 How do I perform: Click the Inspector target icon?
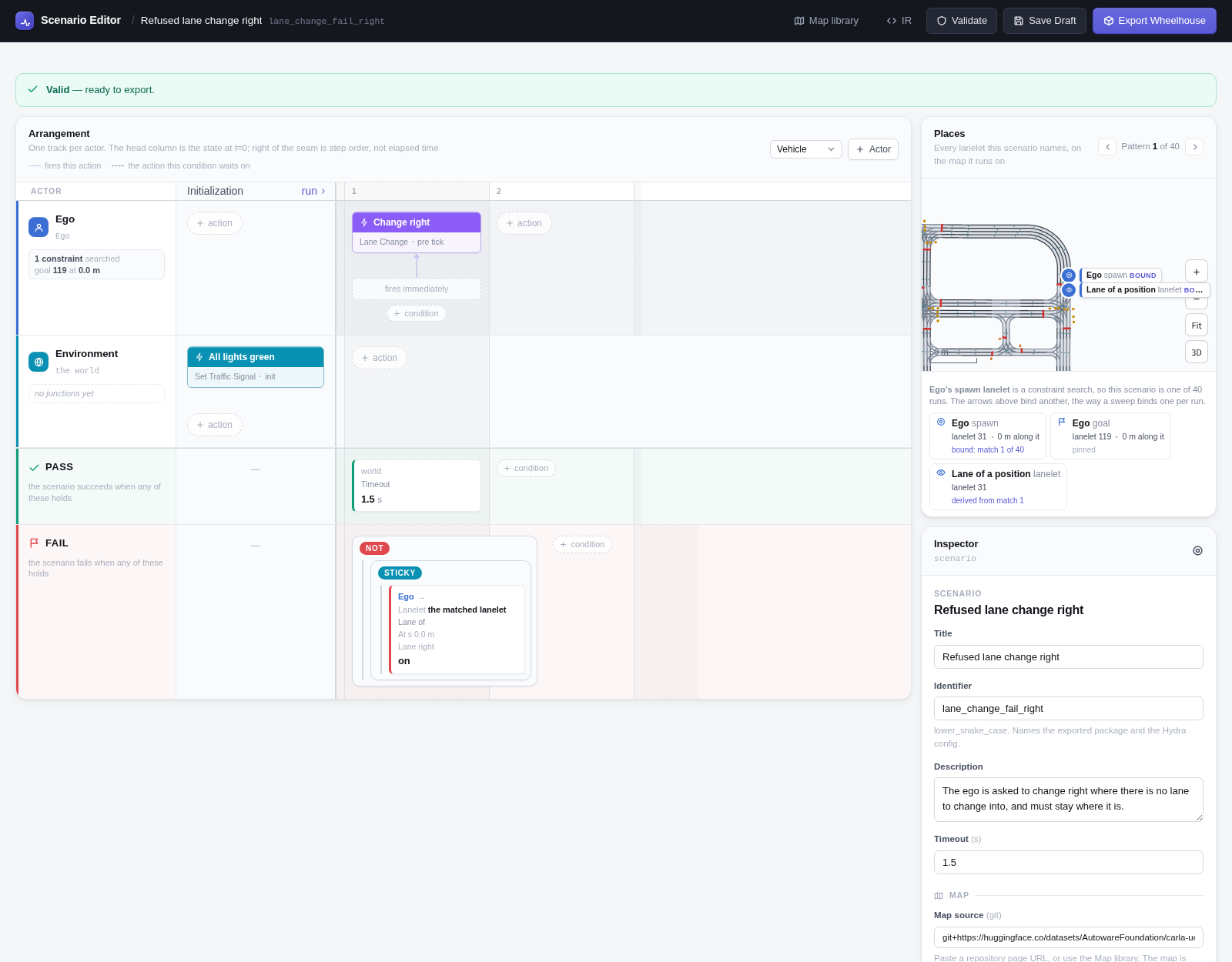pyautogui.click(x=1197, y=550)
